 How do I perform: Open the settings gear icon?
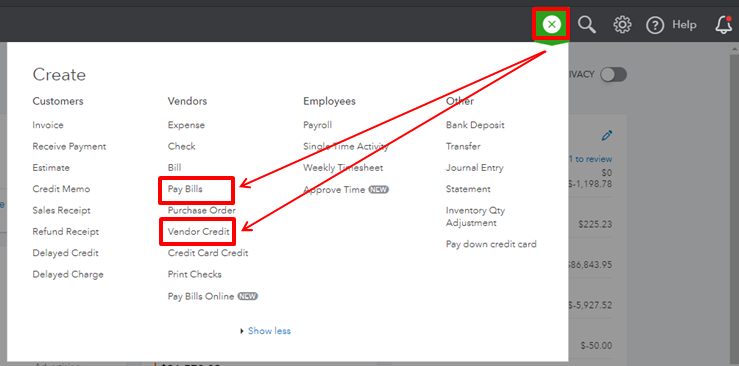point(622,24)
